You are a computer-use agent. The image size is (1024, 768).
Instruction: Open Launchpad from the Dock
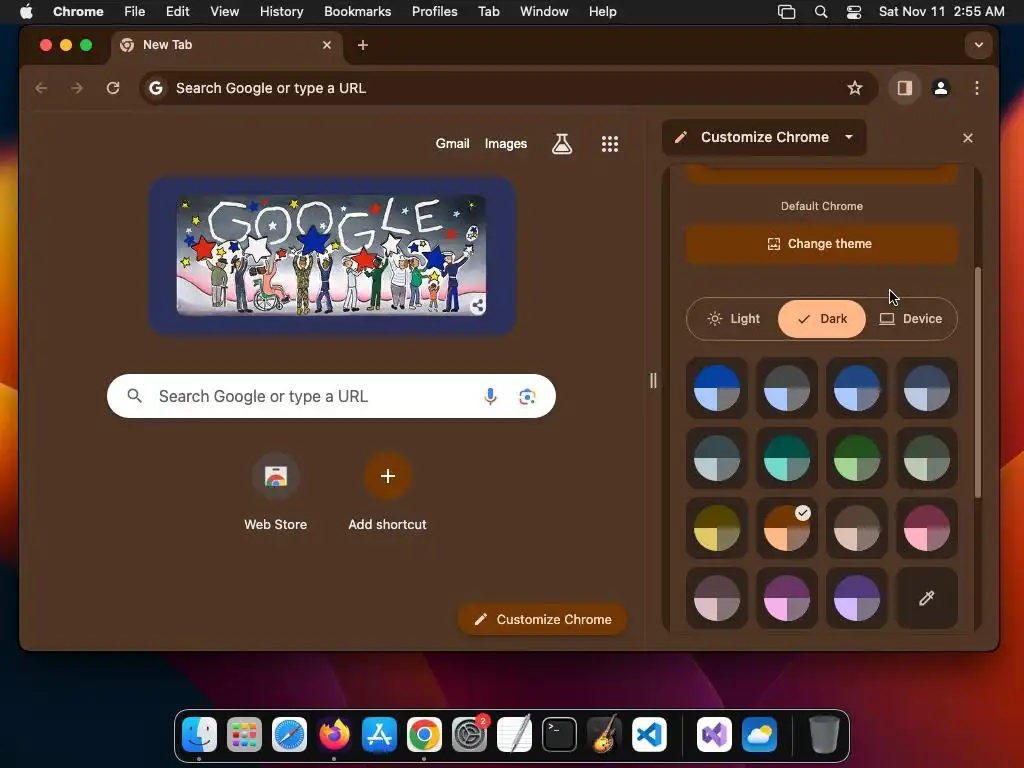point(244,735)
